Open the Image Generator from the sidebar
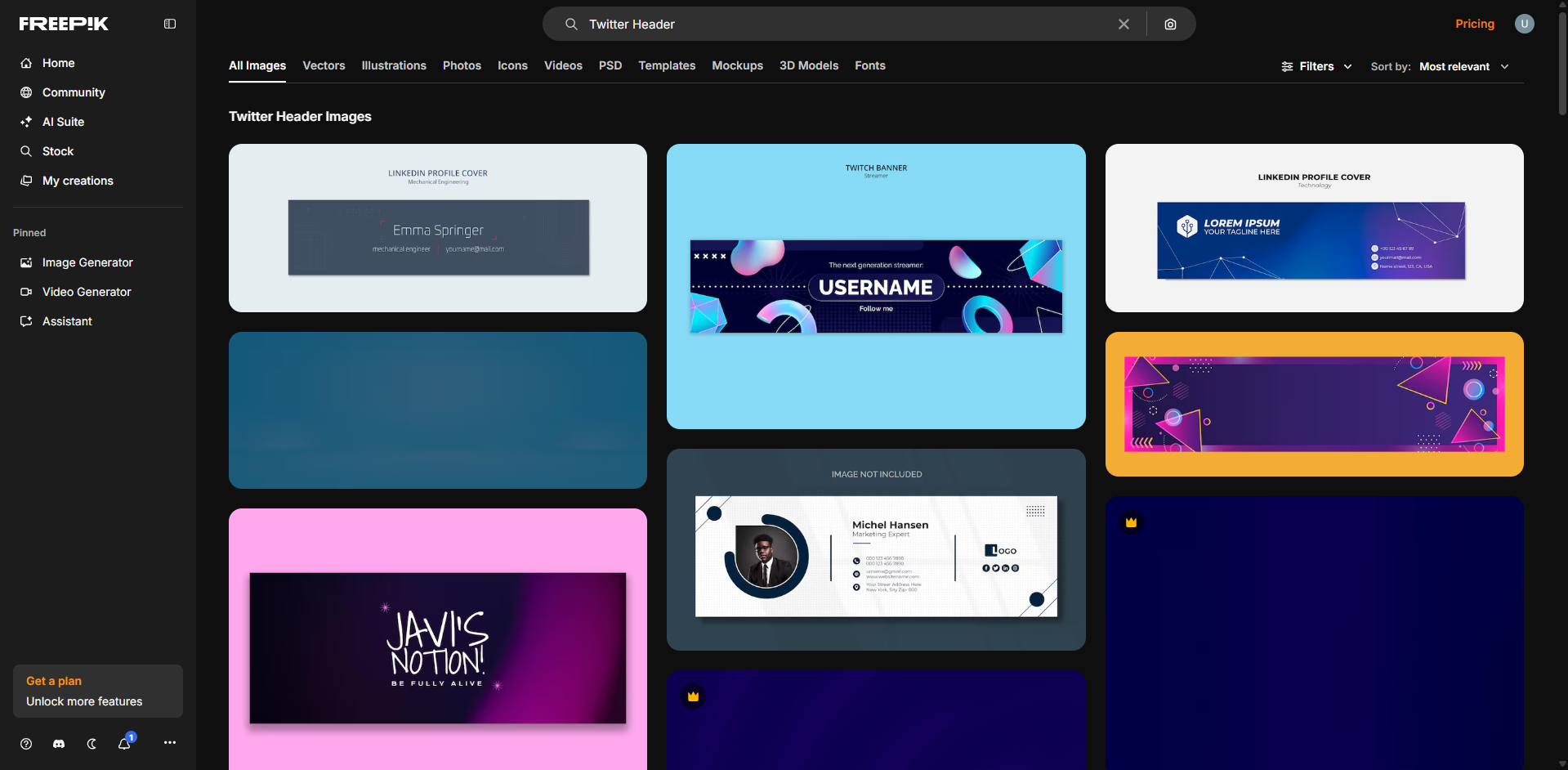Screen dimensions: 1568x770 [x=87, y=262]
